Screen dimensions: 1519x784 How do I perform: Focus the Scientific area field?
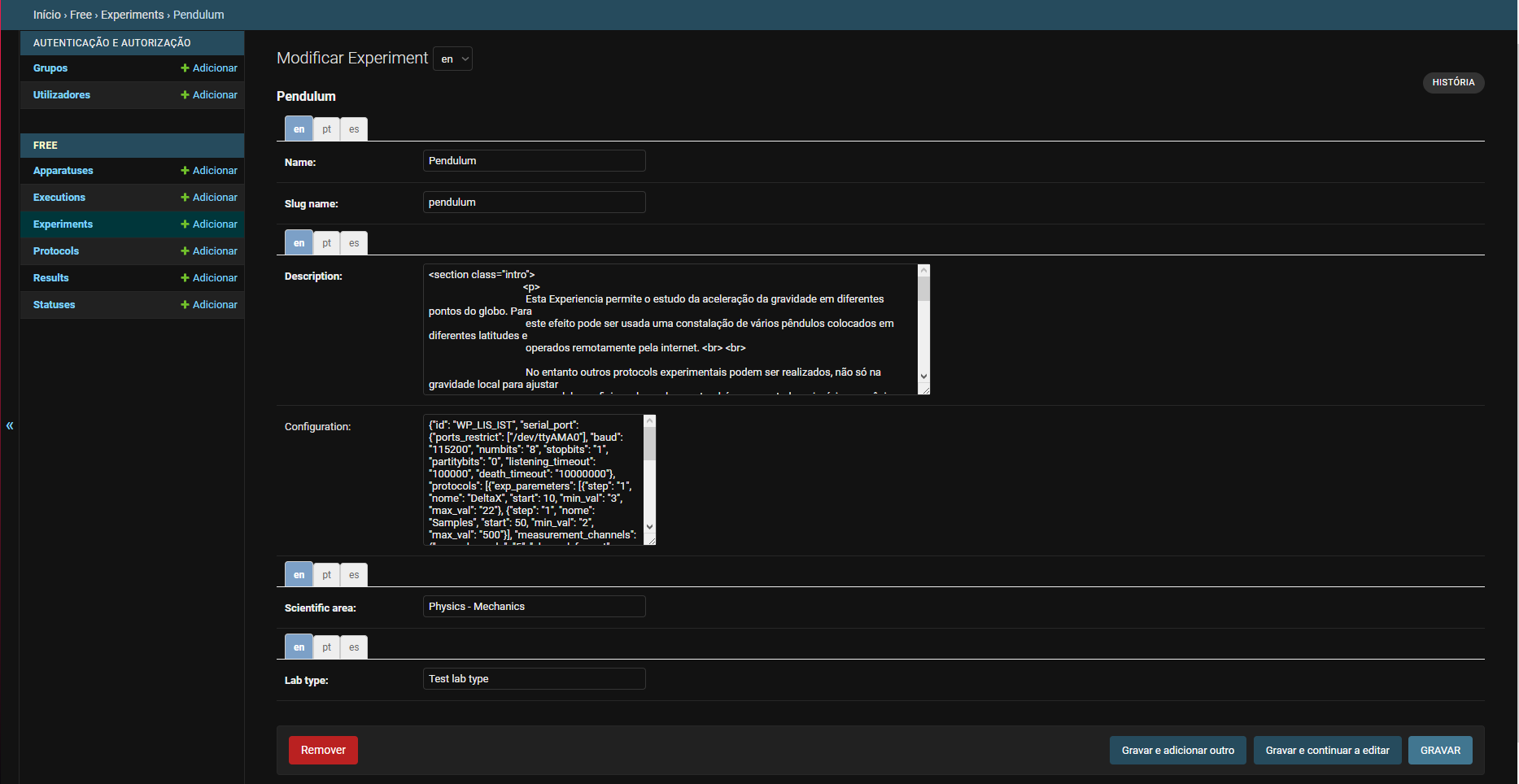tap(535, 607)
